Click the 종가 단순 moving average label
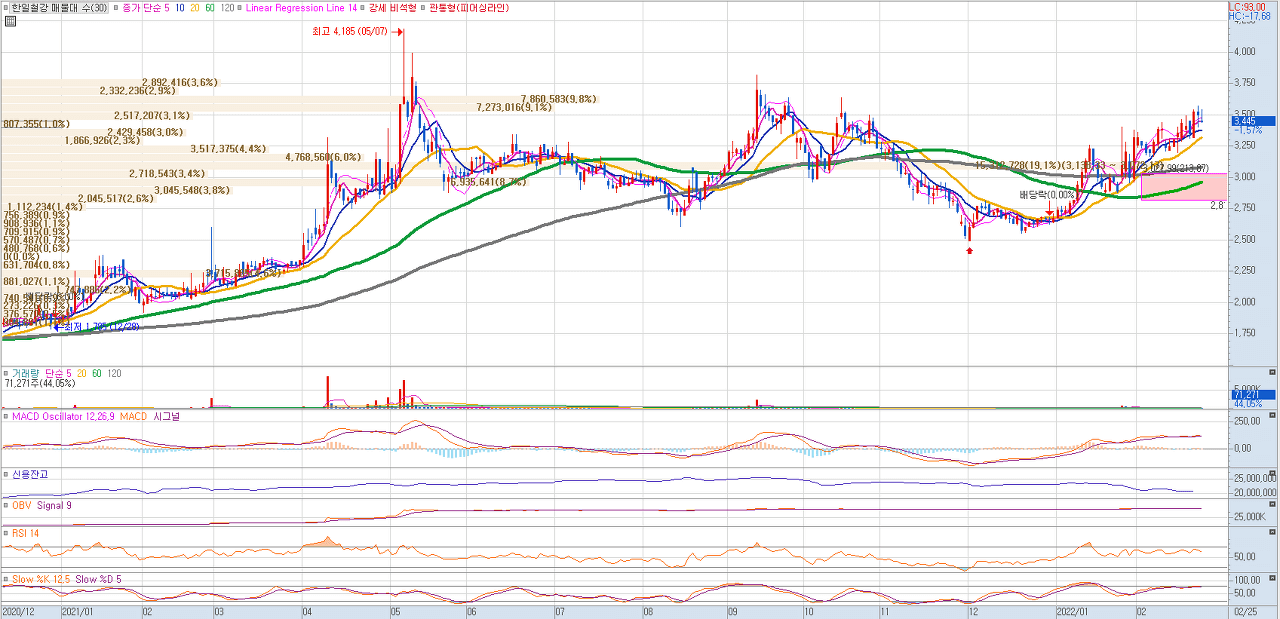The width and height of the screenshot is (1280, 619). click(143, 7)
